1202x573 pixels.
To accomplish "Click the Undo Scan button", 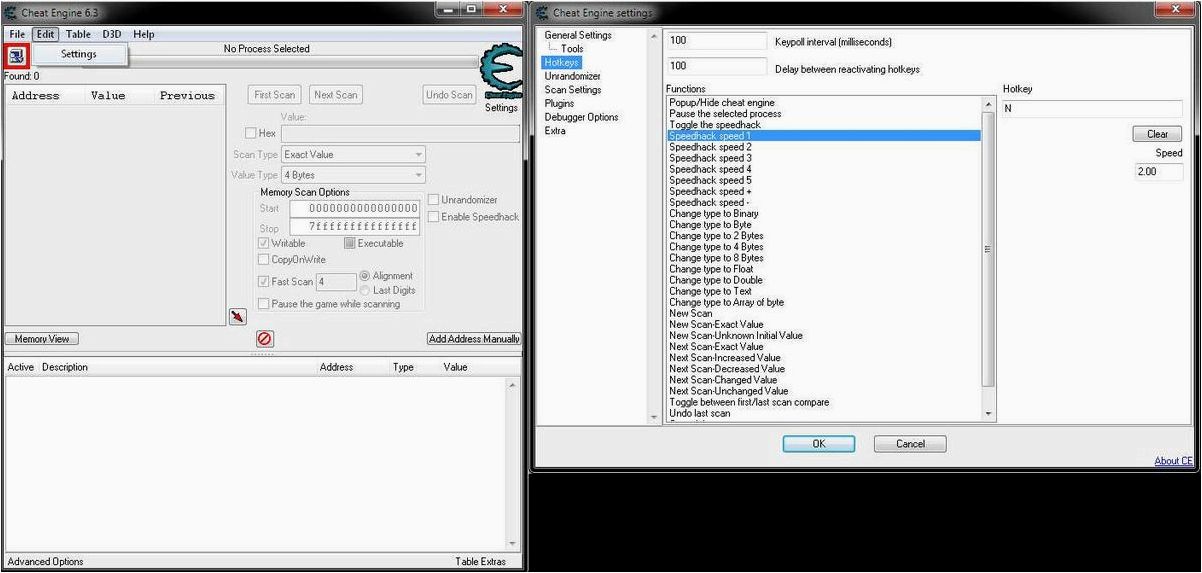I will [449, 95].
